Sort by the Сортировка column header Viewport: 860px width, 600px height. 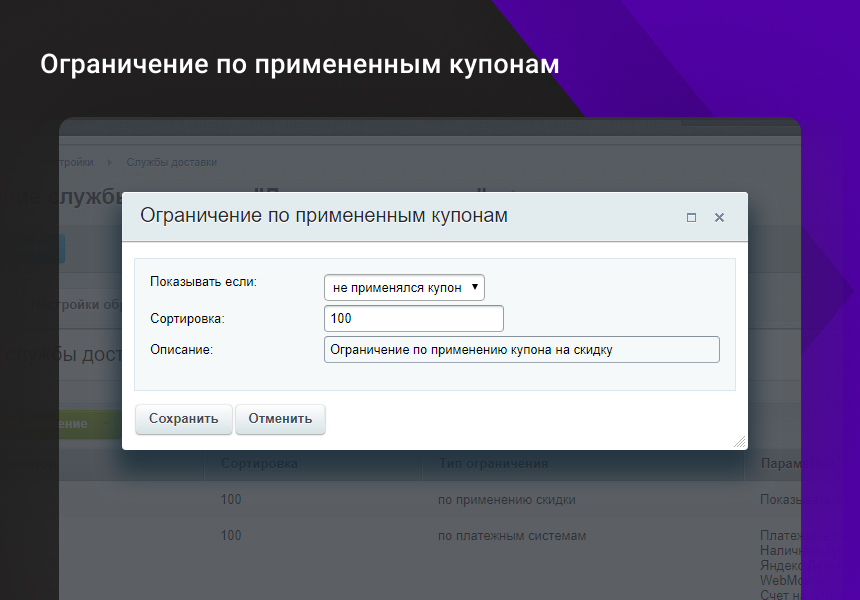259,464
